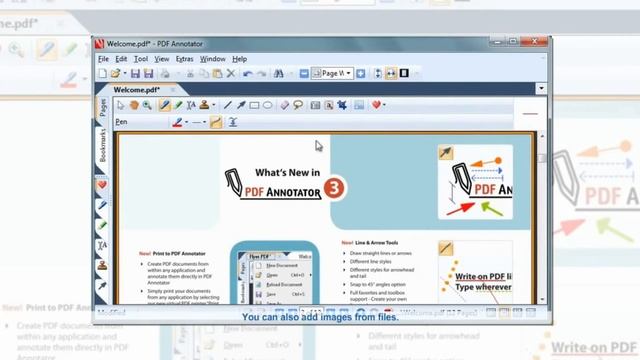The width and height of the screenshot is (640, 360).
Task: Create a new document with the blank page icon
Action: pos(103,73)
